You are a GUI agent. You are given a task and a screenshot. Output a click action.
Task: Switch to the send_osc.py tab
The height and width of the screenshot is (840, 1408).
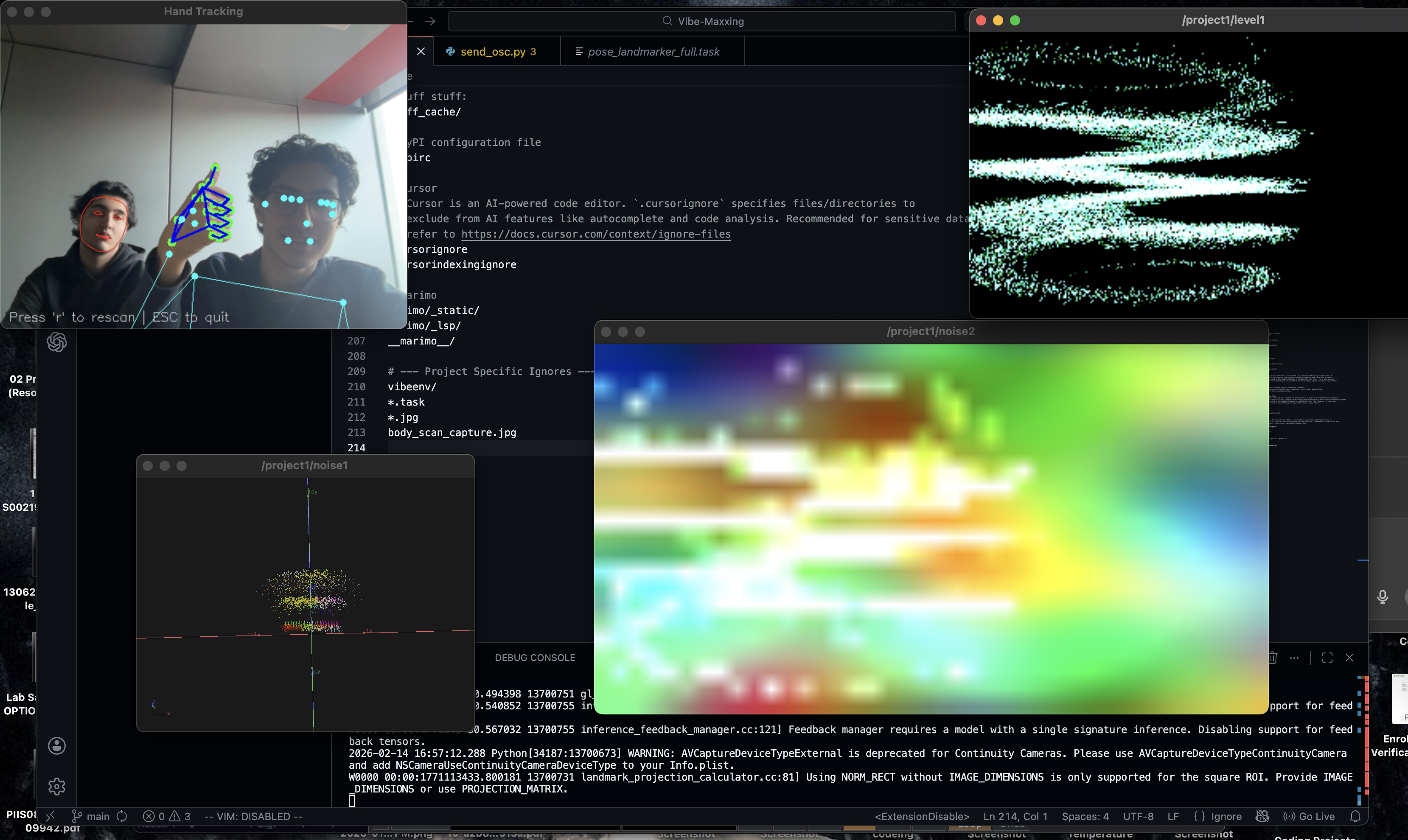(493, 51)
